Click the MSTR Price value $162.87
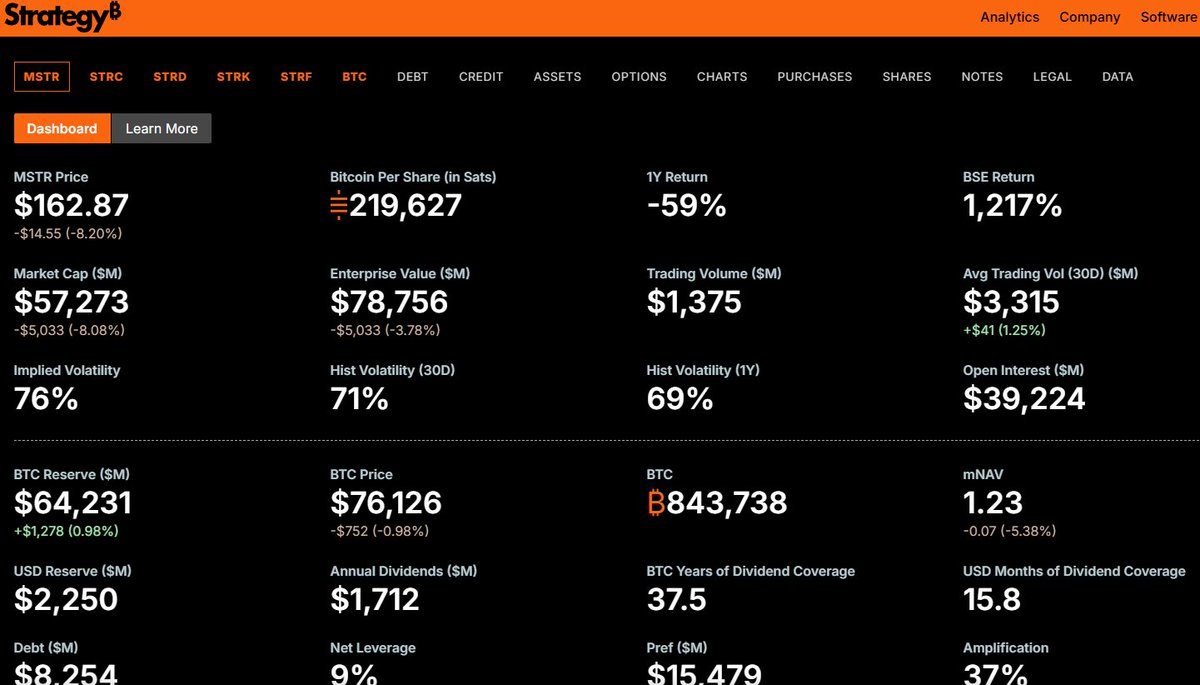1200x685 pixels. [71, 206]
